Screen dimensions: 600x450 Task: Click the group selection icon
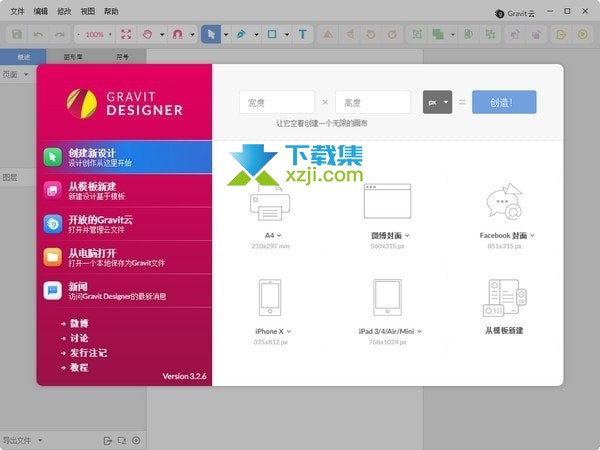pyautogui.click(x=417, y=34)
